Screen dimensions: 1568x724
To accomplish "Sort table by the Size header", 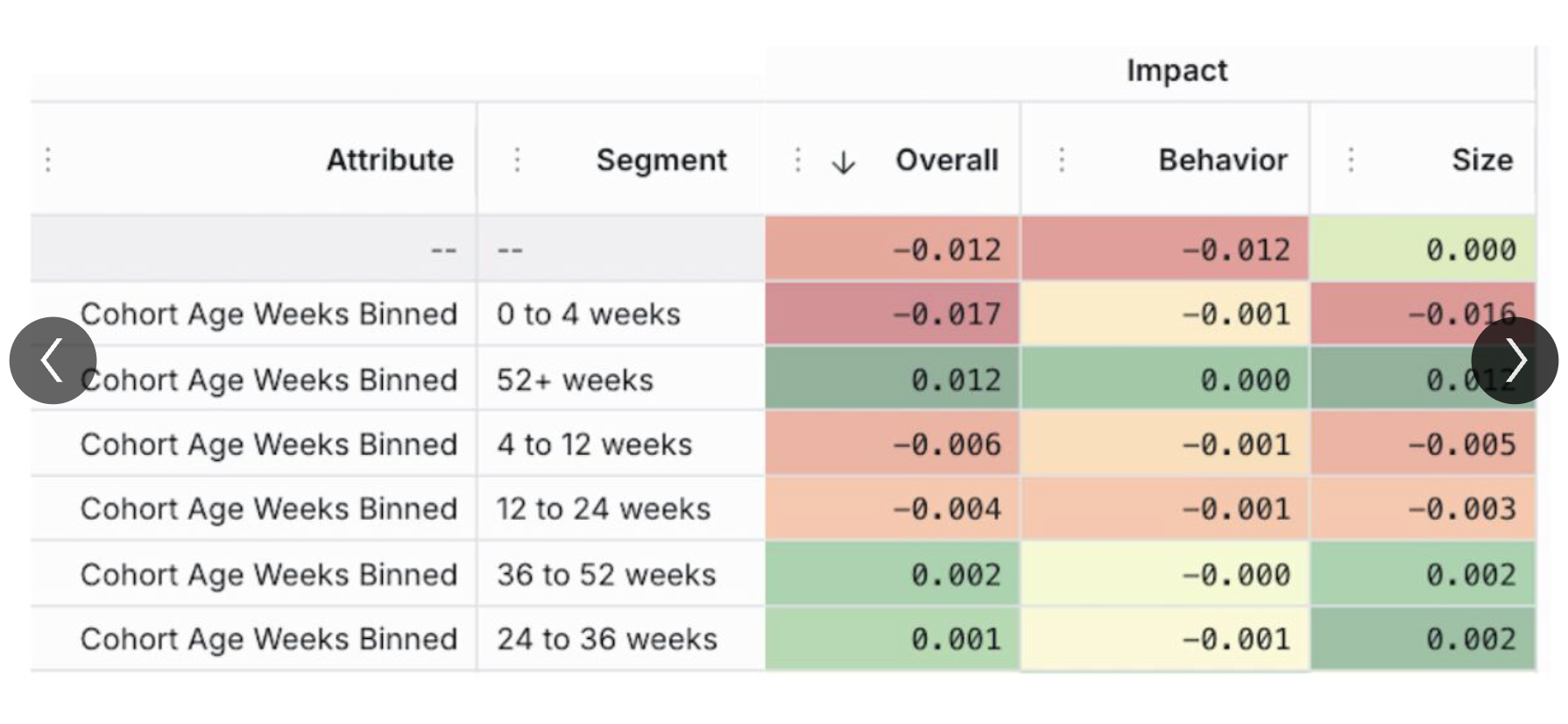I will tap(1481, 160).
